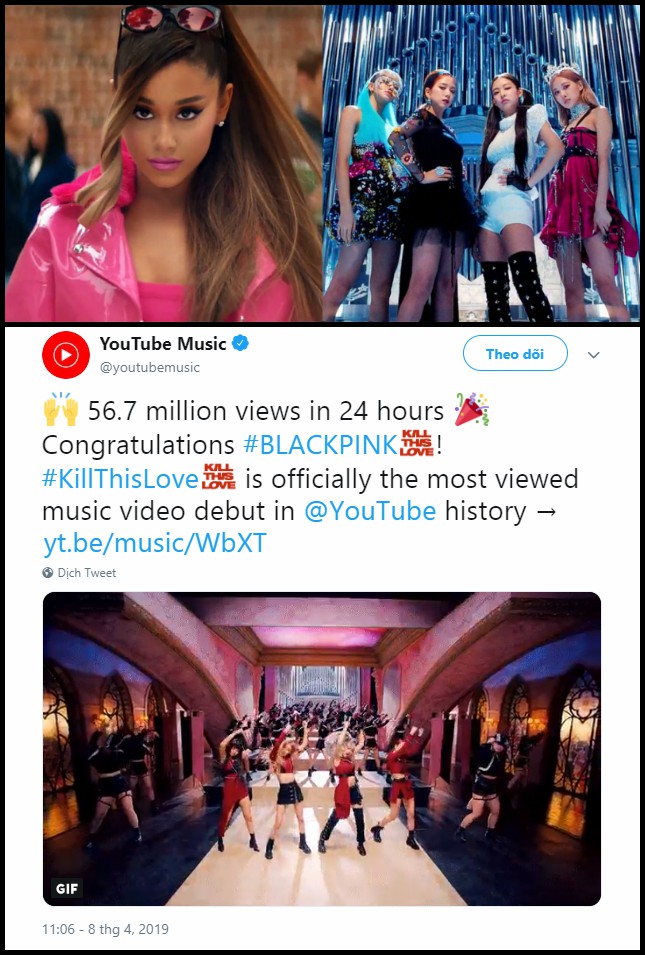Click the Kill This Love emoji after #KillThisLove
645x955 pixels.
click(219, 478)
